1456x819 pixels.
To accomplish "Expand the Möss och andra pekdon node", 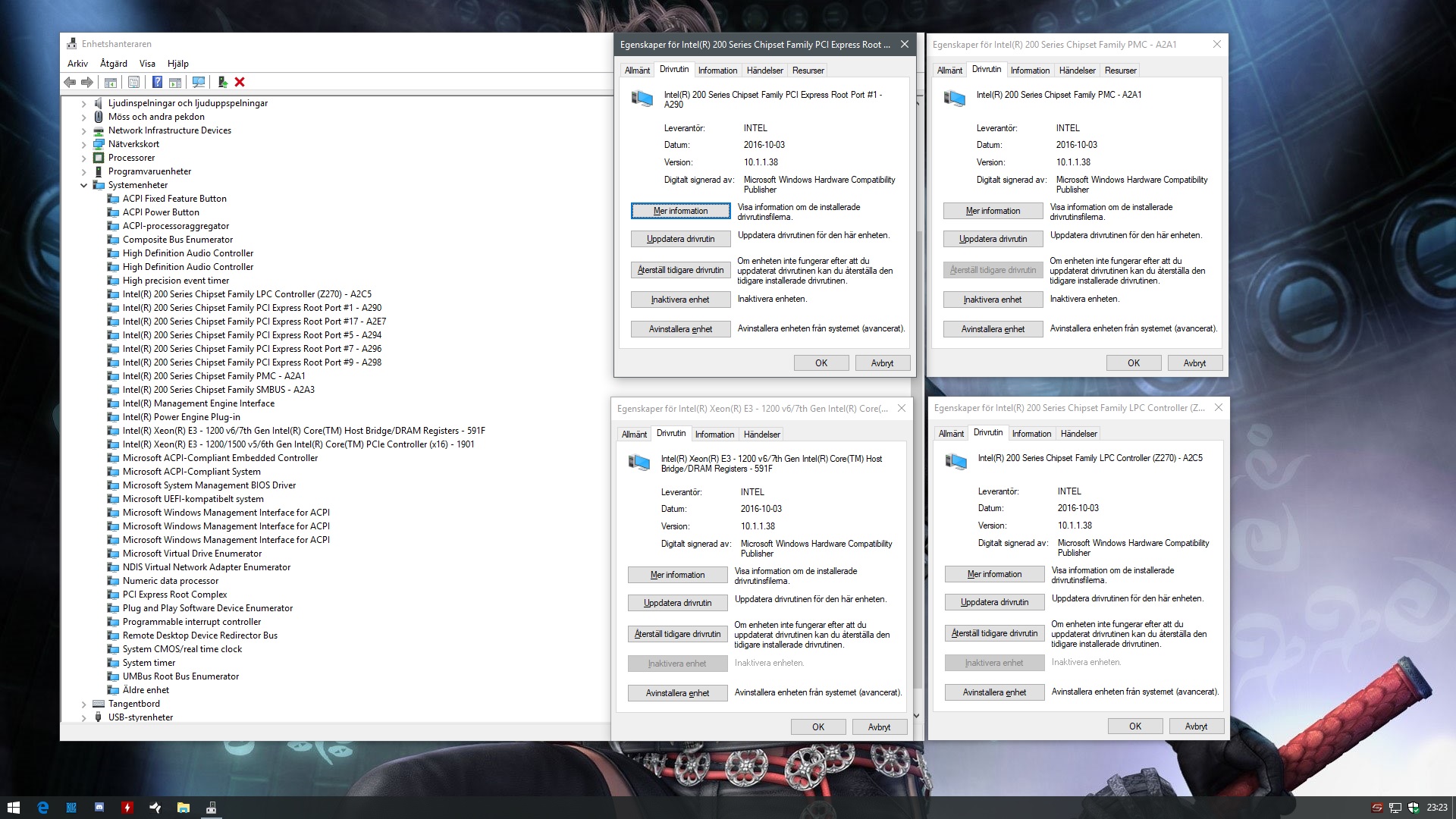I will point(83,117).
